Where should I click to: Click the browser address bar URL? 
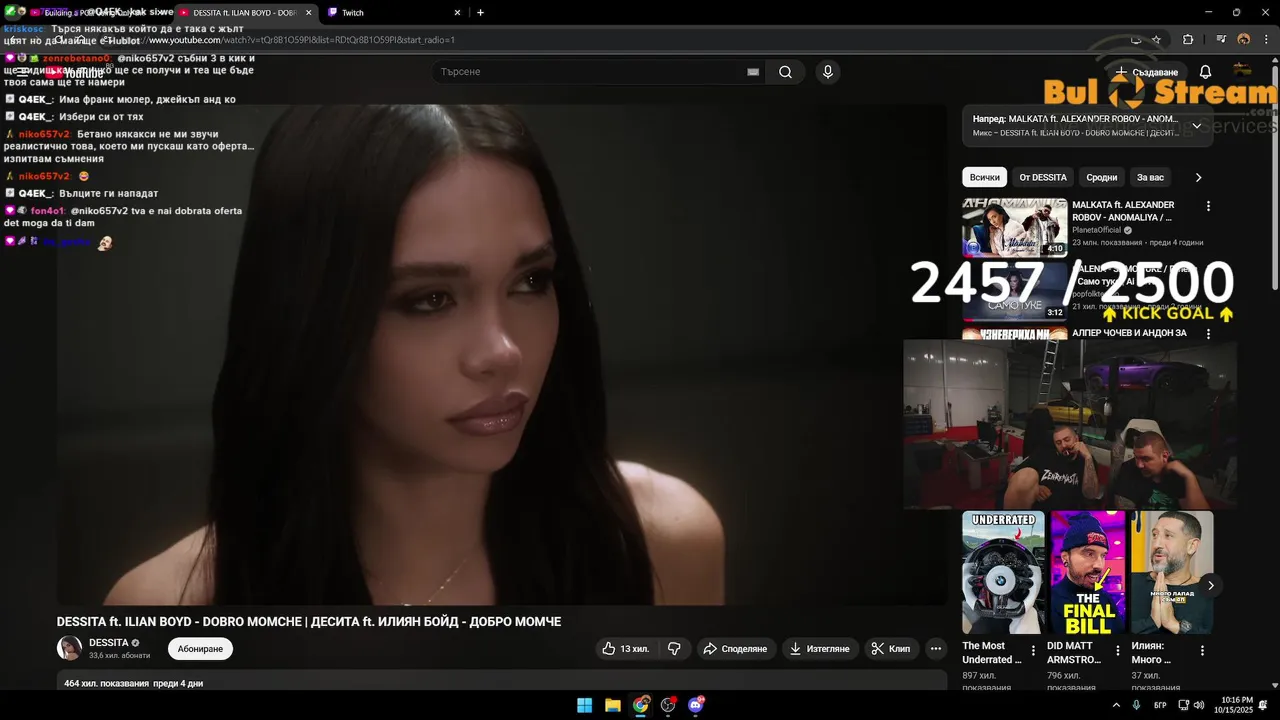(x=301, y=40)
